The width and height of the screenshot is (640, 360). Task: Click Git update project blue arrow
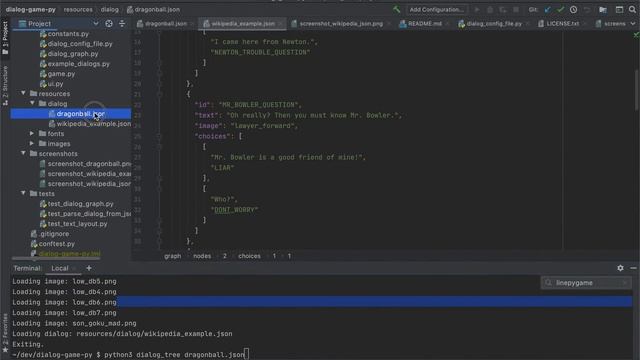pyautogui.click(x=548, y=9)
